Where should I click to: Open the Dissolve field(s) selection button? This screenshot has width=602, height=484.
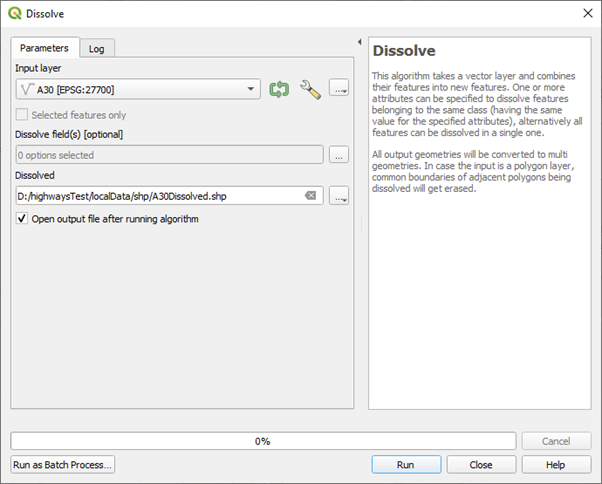[x=339, y=155]
